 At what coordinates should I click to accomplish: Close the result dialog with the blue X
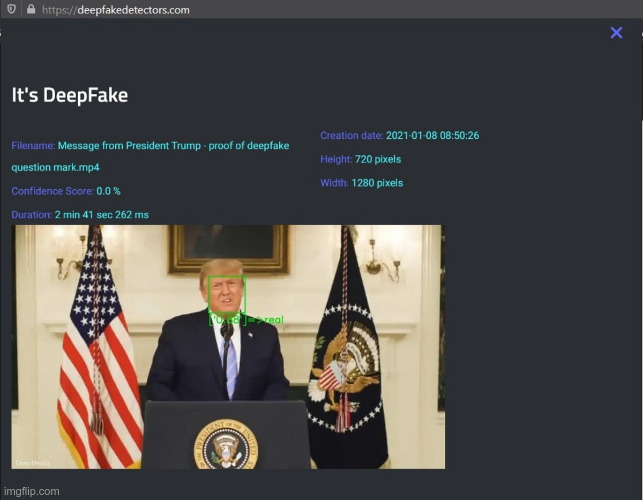pos(616,33)
